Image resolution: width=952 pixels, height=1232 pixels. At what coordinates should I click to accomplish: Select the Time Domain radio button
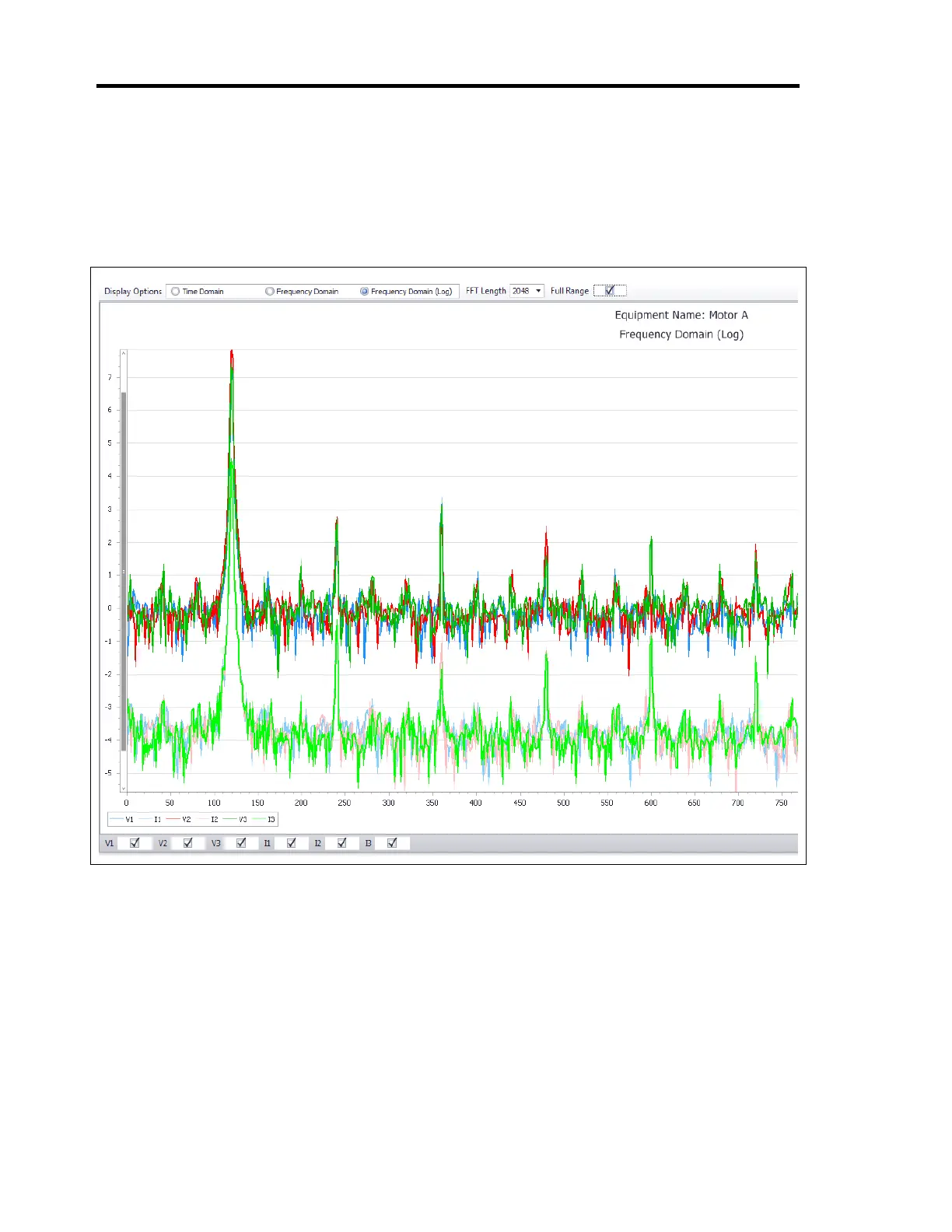pos(176,292)
